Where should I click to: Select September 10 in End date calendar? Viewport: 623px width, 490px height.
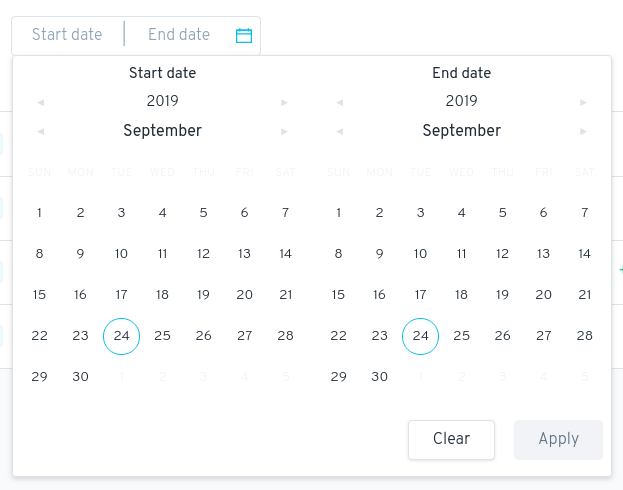tap(420, 254)
